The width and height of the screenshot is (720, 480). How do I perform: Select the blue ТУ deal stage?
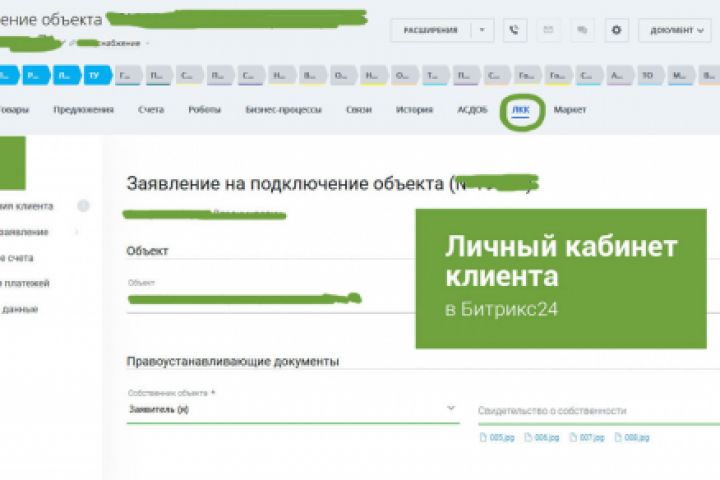pos(97,75)
